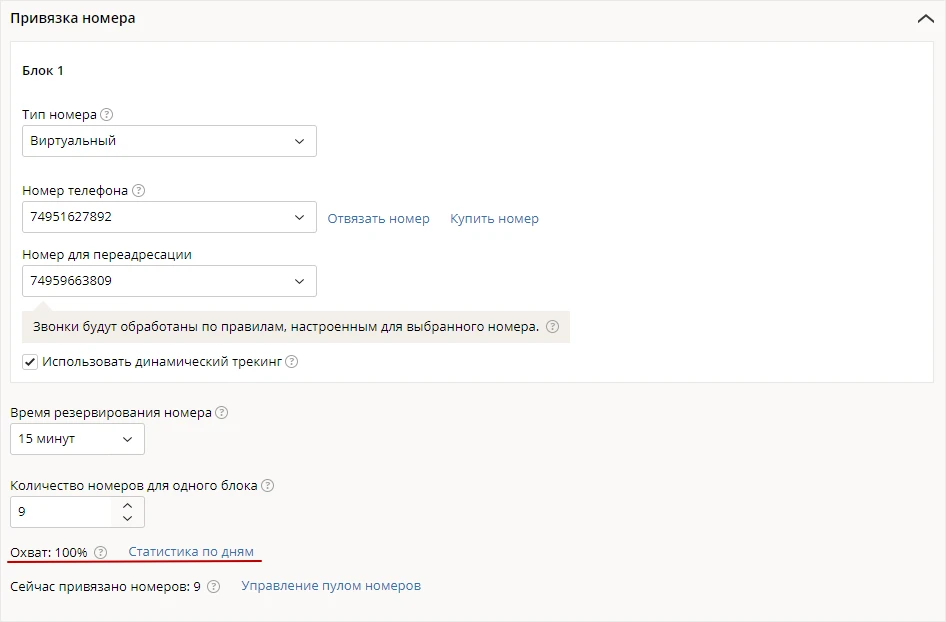This screenshot has height=622, width=946.
Task: Decrease number count with down stepper arrow
Action: pyautogui.click(x=127, y=518)
